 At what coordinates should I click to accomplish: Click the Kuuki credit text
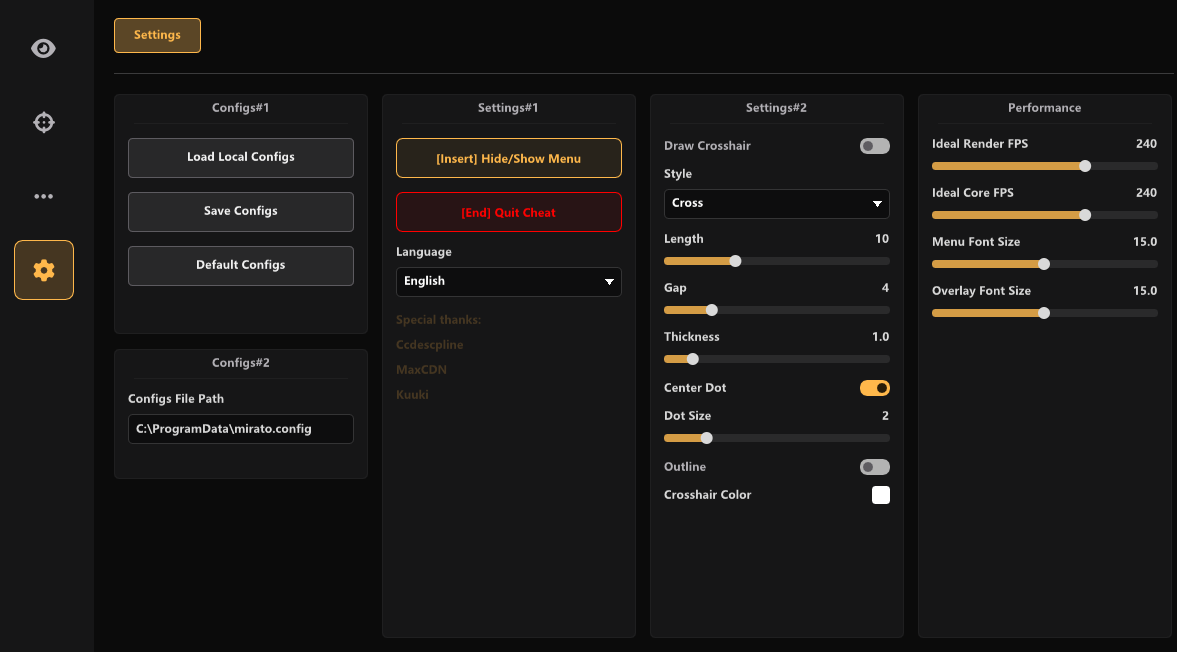tap(412, 394)
